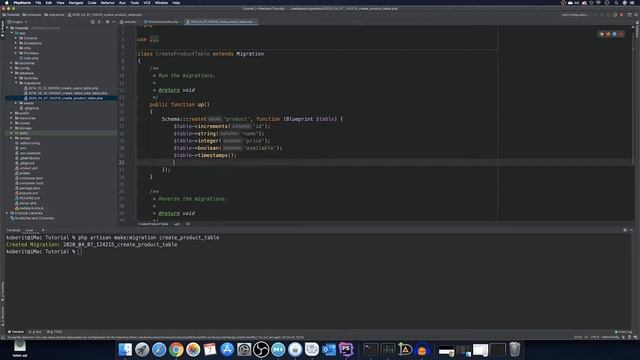Viewport: 640px width, 360px height.
Task: Click the terminal command prompt input
Action: [x=80, y=252]
